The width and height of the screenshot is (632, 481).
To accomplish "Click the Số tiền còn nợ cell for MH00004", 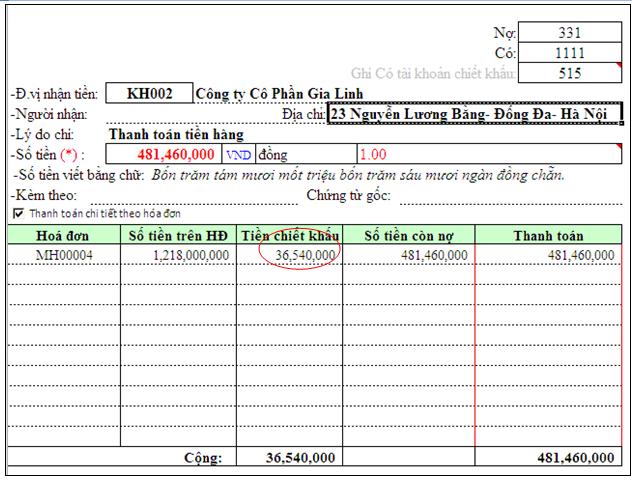I will pyautogui.click(x=409, y=256).
